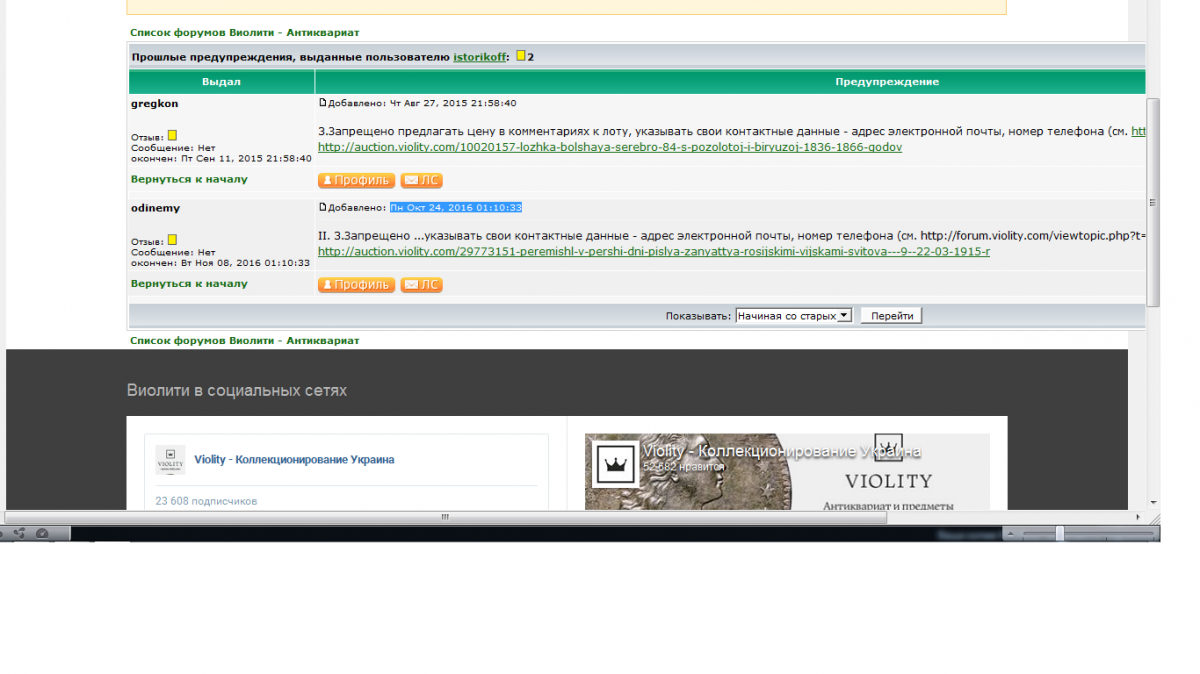Click the ЛС message button for gregkon
Screen dimensions: 1200x674
click(x=421, y=181)
